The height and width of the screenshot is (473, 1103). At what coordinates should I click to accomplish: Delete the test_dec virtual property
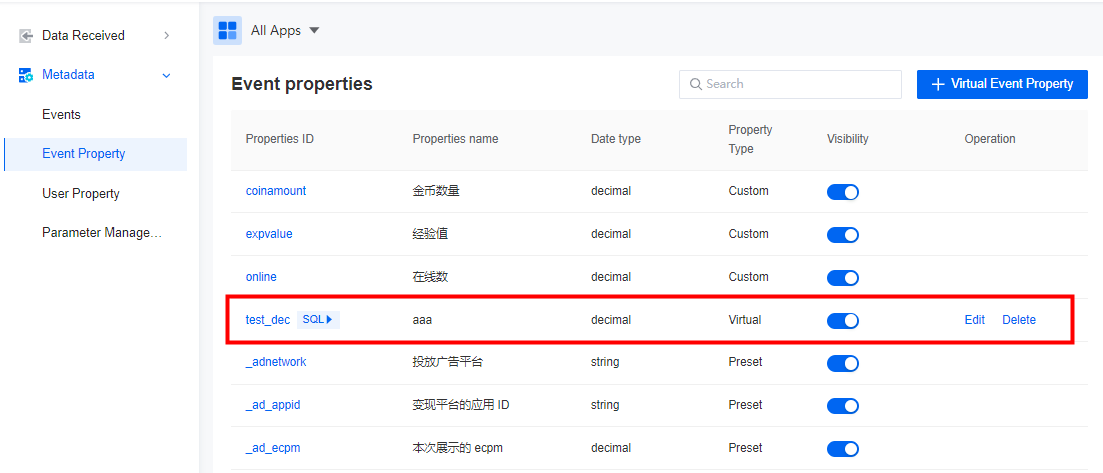[x=1019, y=320]
